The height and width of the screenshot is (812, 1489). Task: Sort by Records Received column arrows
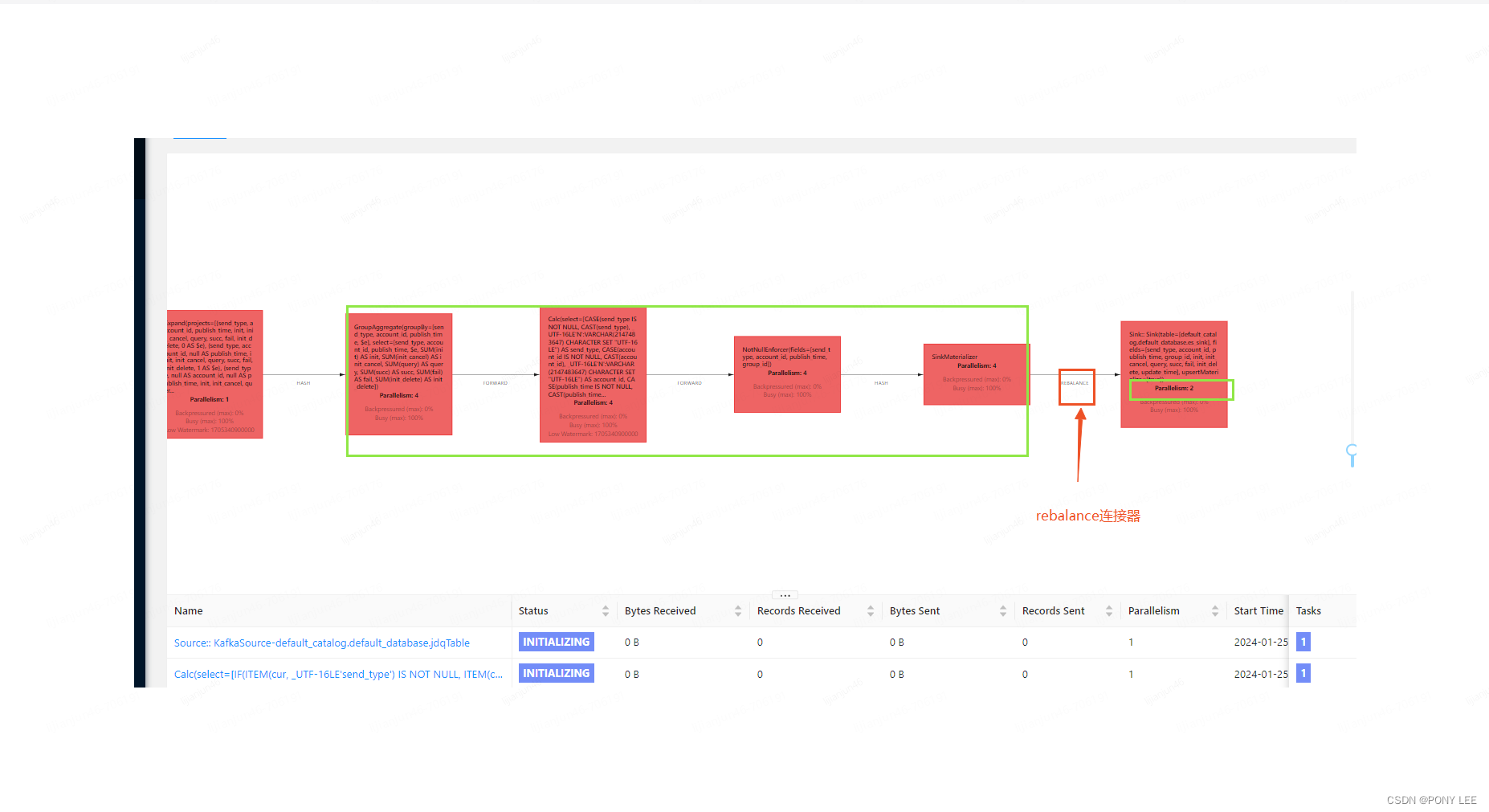871,611
